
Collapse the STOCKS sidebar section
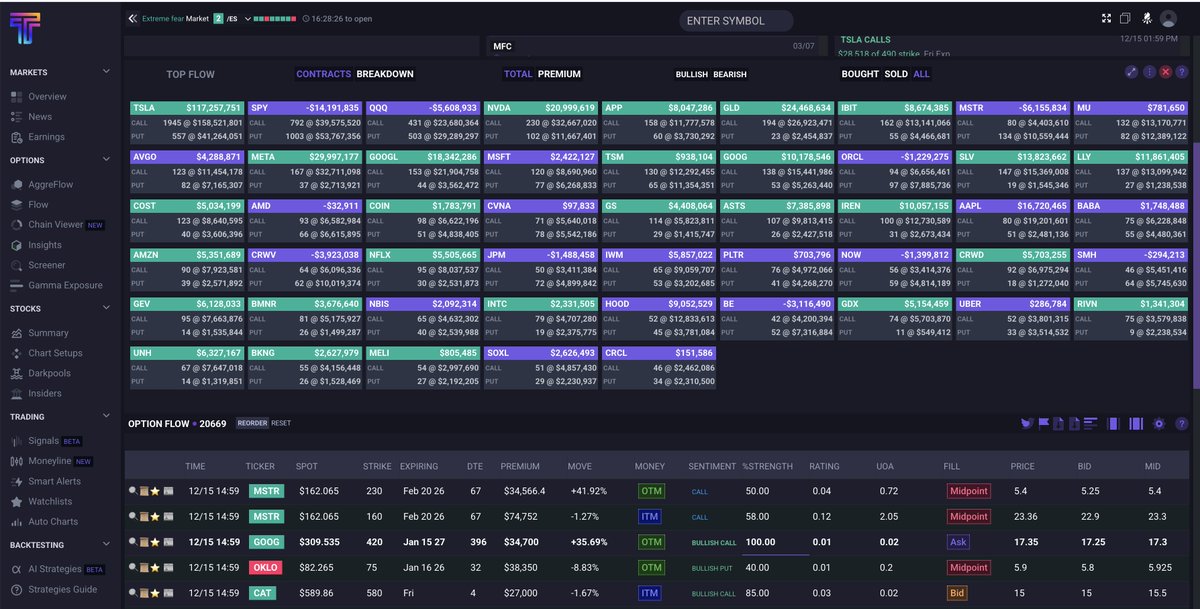(x=106, y=309)
